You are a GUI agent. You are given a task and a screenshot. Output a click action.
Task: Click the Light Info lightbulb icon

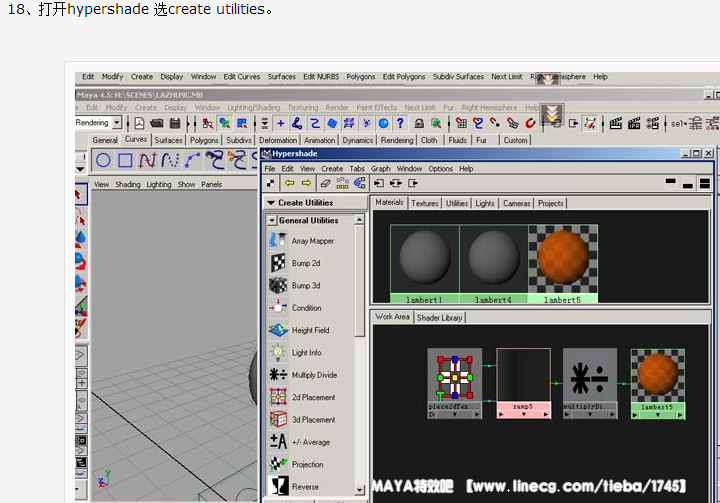pos(277,353)
